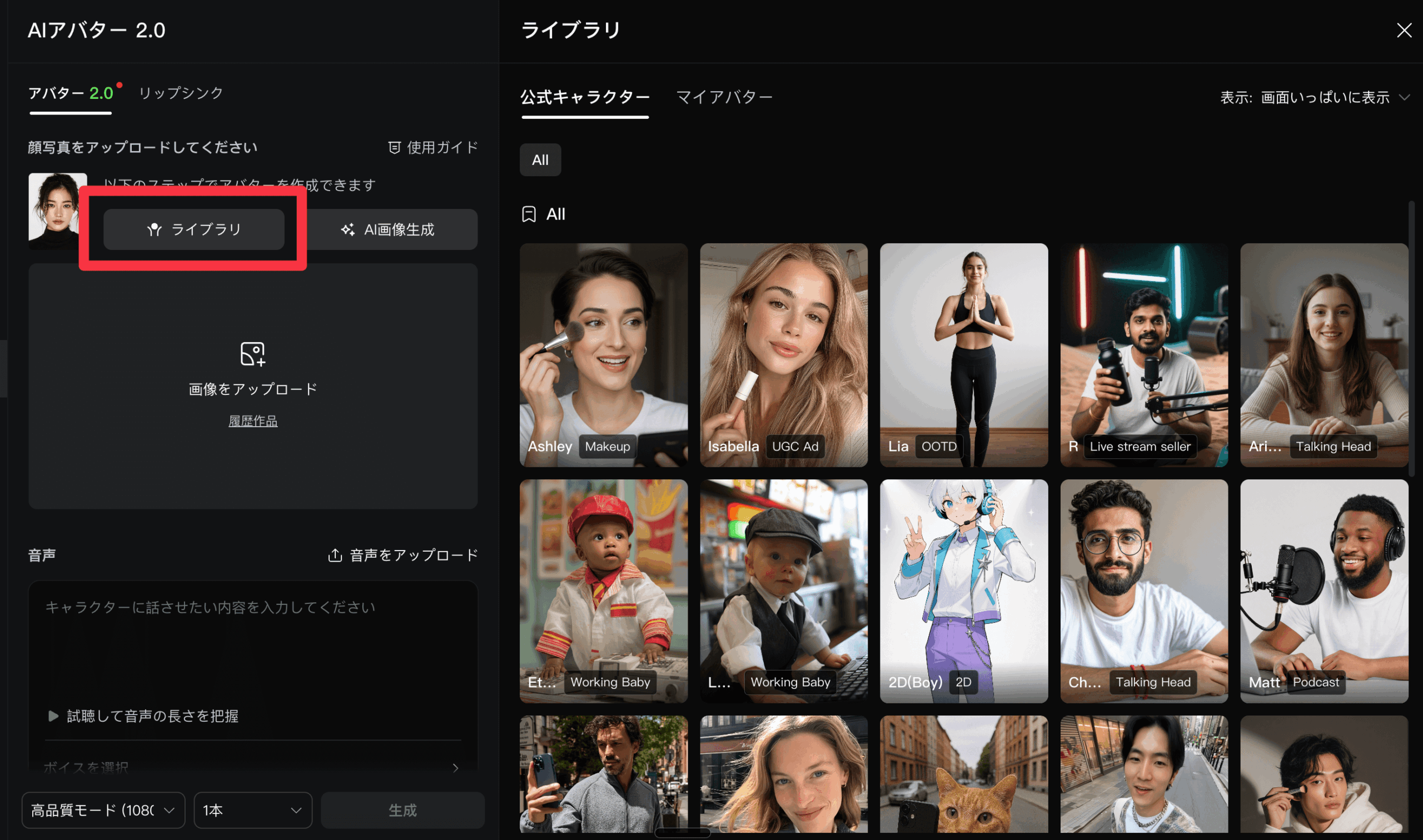Expand the voice selection row chevron
This screenshot has height=840, width=1423.
click(x=455, y=768)
